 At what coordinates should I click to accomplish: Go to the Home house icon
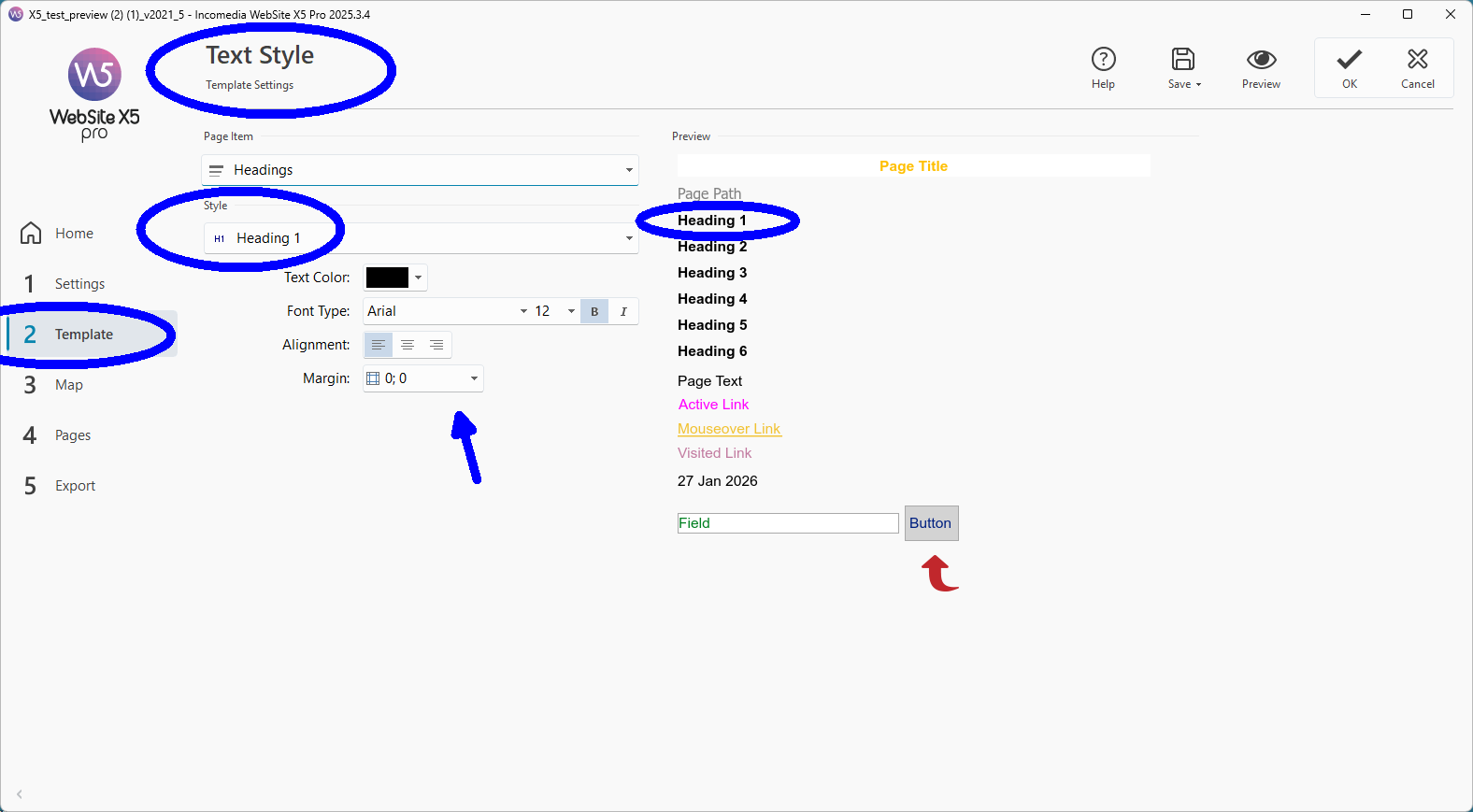click(x=31, y=234)
